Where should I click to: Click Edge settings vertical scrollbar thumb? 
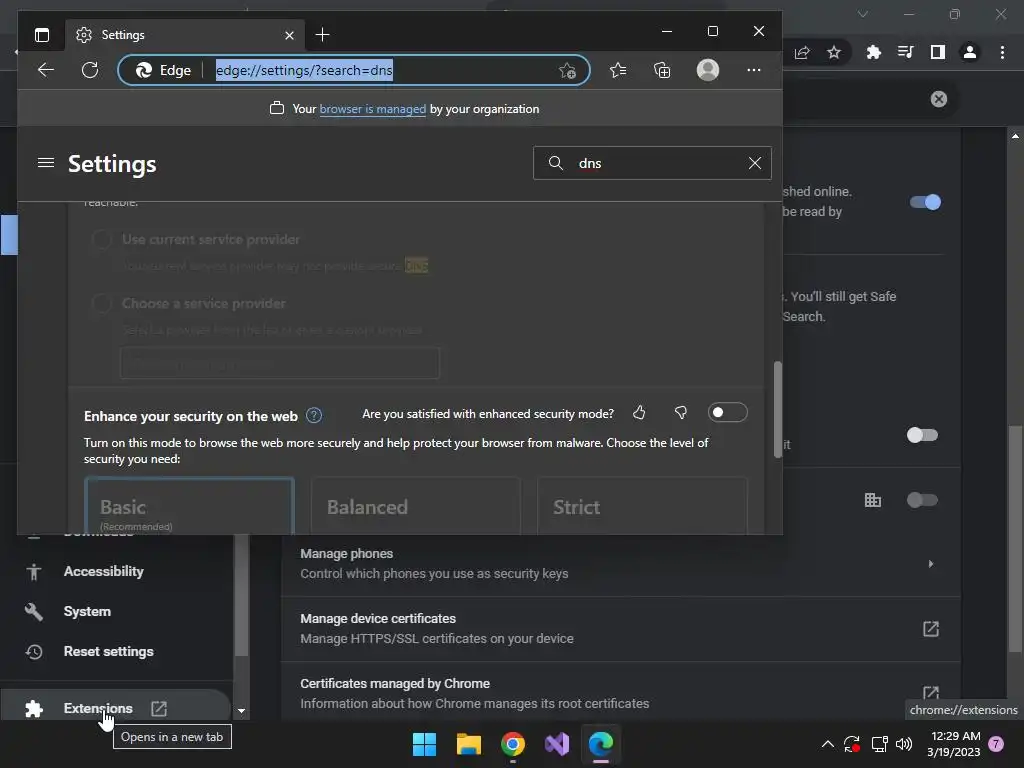click(x=777, y=409)
